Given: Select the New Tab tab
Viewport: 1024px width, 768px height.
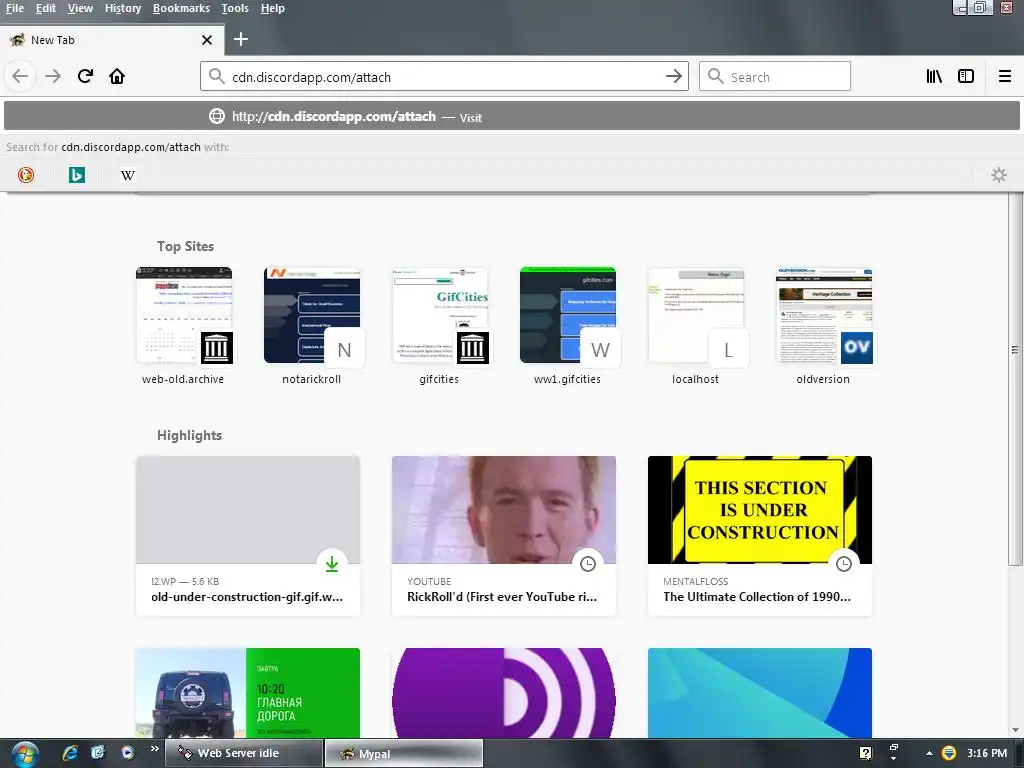Looking at the screenshot, I should click(111, 40).
